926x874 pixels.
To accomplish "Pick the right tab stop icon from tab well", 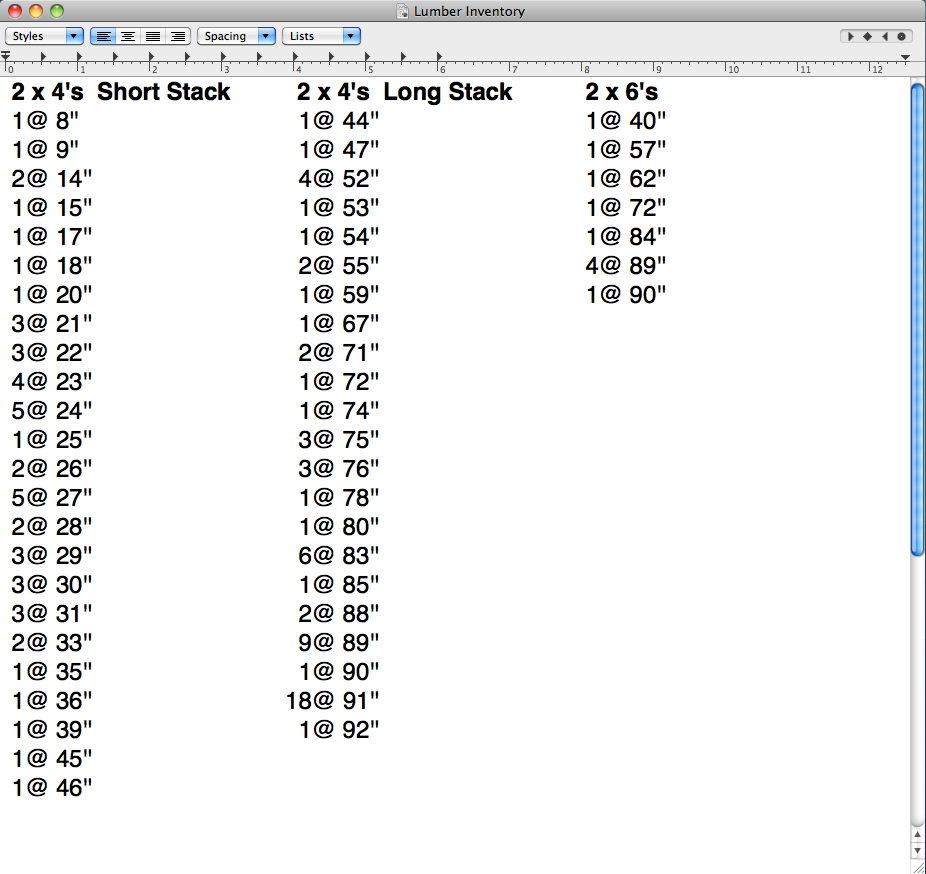I will pyautogui.click(x=885, y=37).
